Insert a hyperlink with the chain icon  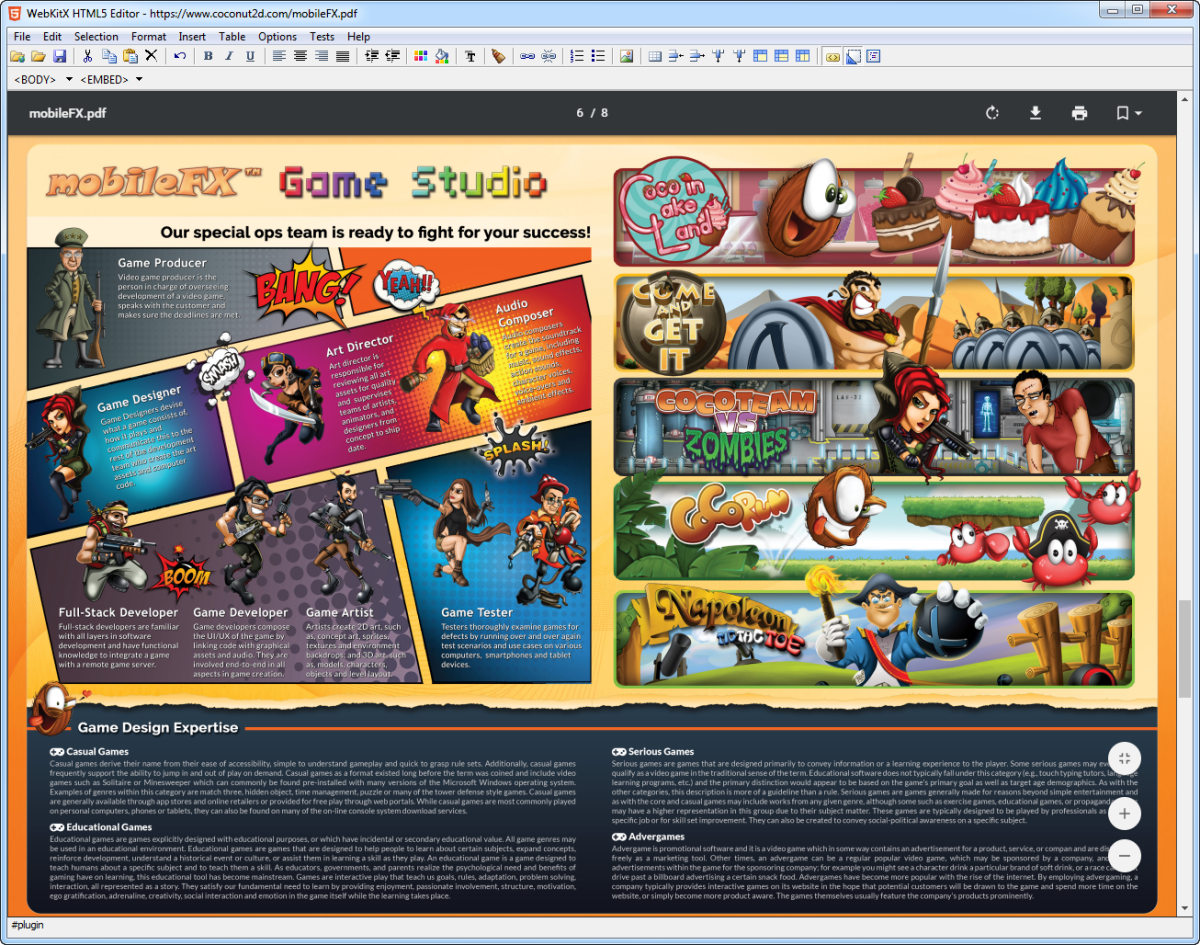(527, 56)
